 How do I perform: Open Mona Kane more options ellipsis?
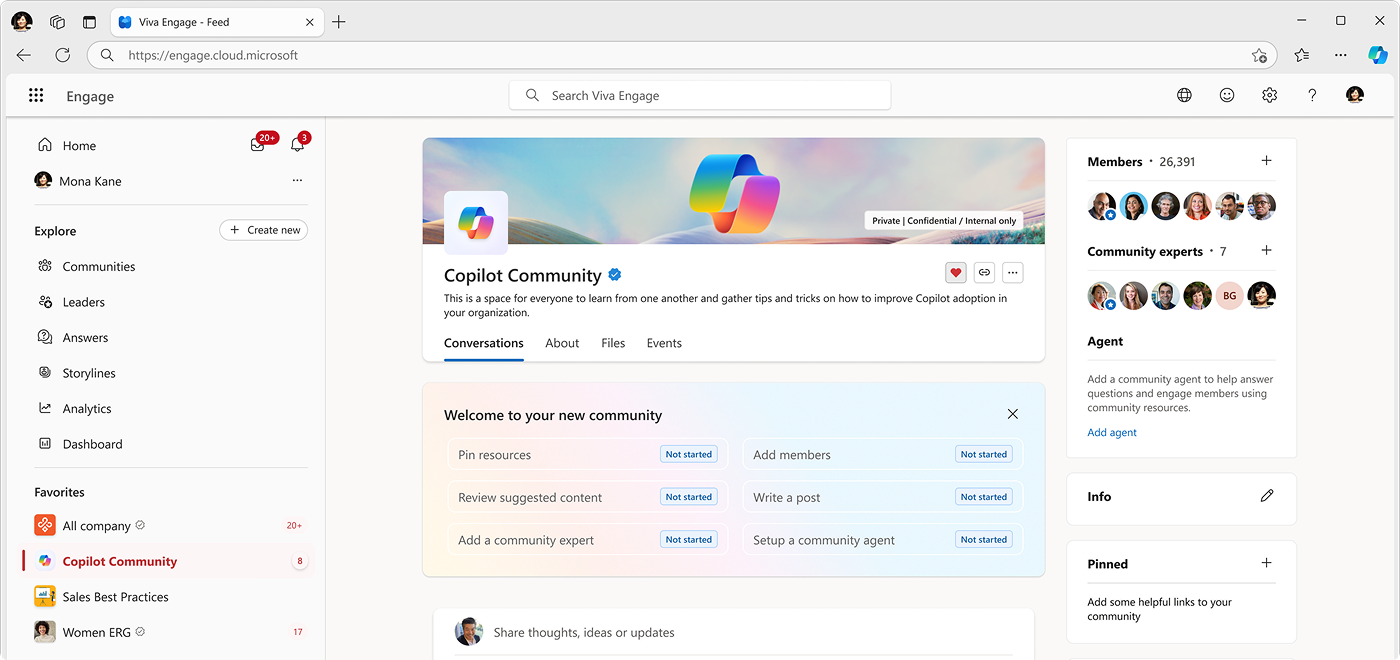point(297,181)
